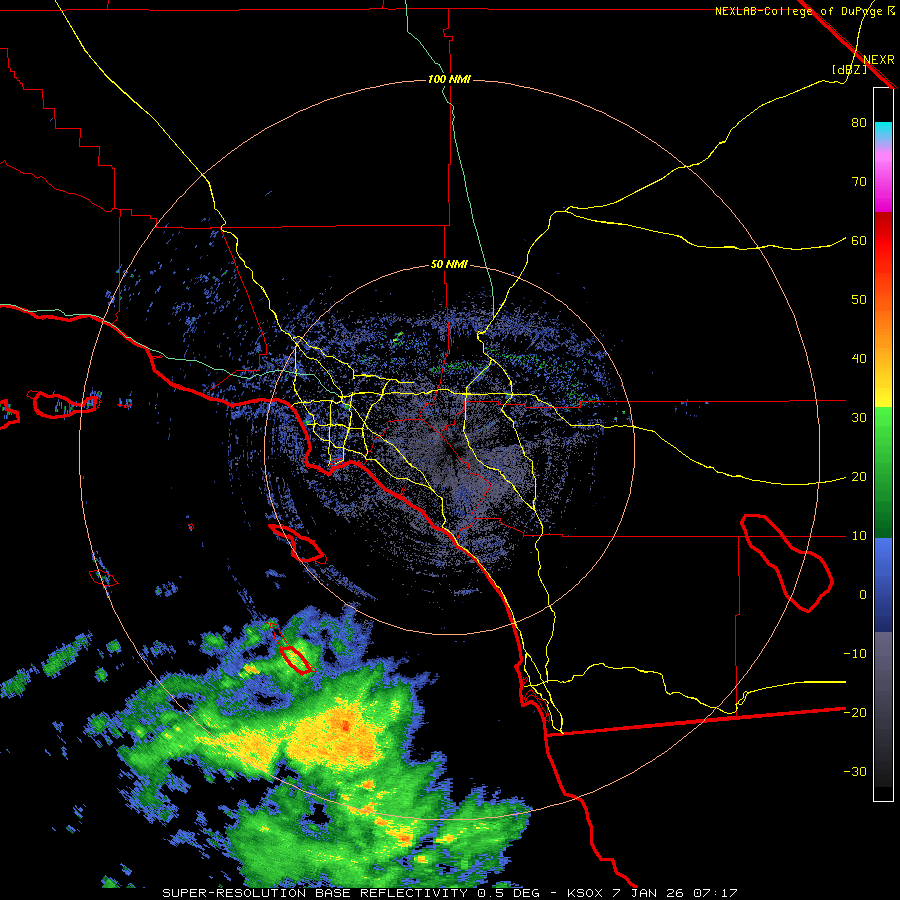Click the 50 value on the dBZ scale
The height and width of the screenshot is (900, 900).
(859, 300)
